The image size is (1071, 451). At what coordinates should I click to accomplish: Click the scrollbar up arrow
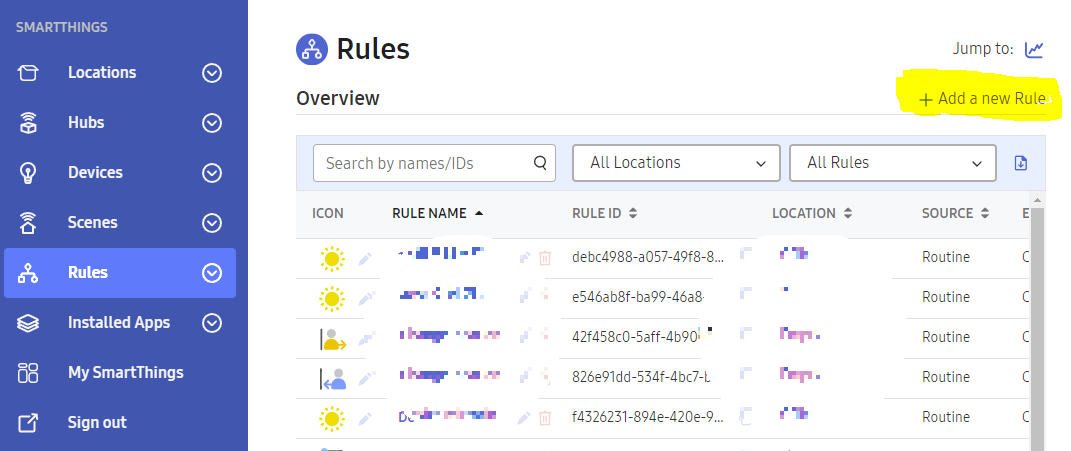click(x=1037, y=200)
